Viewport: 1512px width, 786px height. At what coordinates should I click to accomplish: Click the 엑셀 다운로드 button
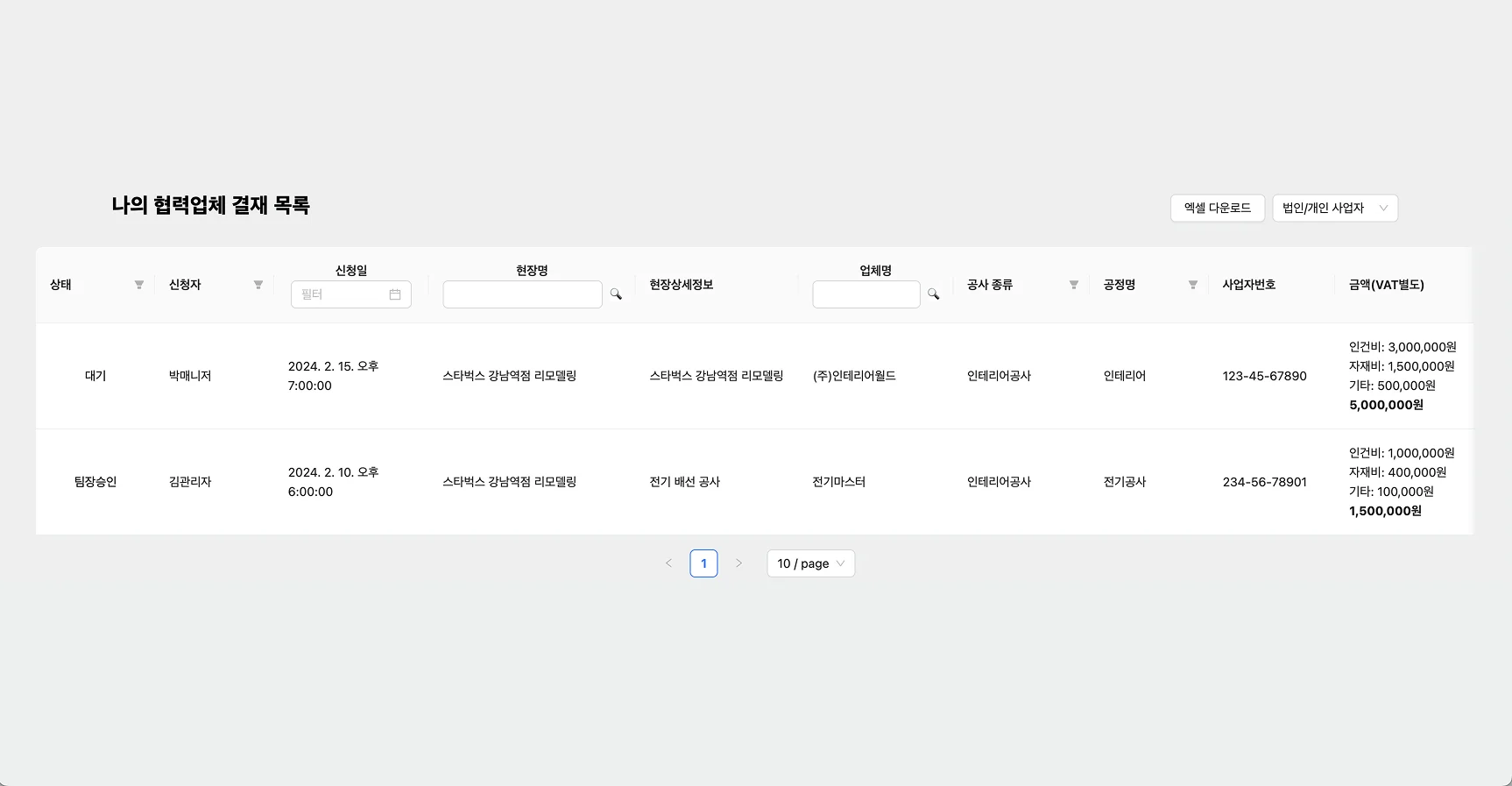pos(1218,208)
